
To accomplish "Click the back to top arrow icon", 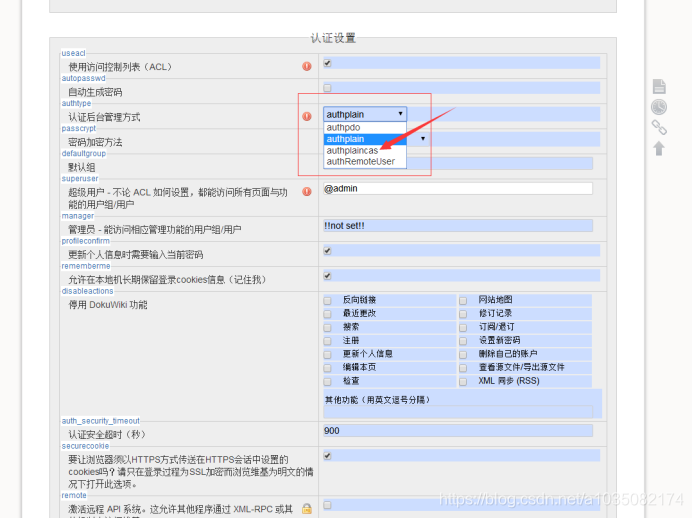I will click(x=659, y=149).
